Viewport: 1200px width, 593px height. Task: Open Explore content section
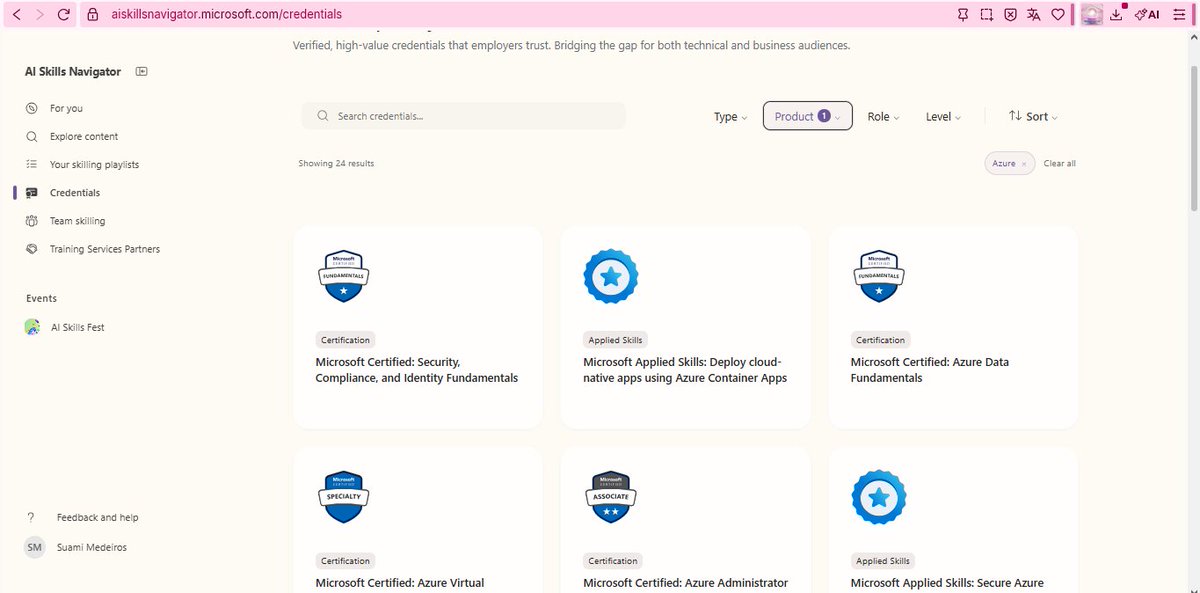point(84,136)
